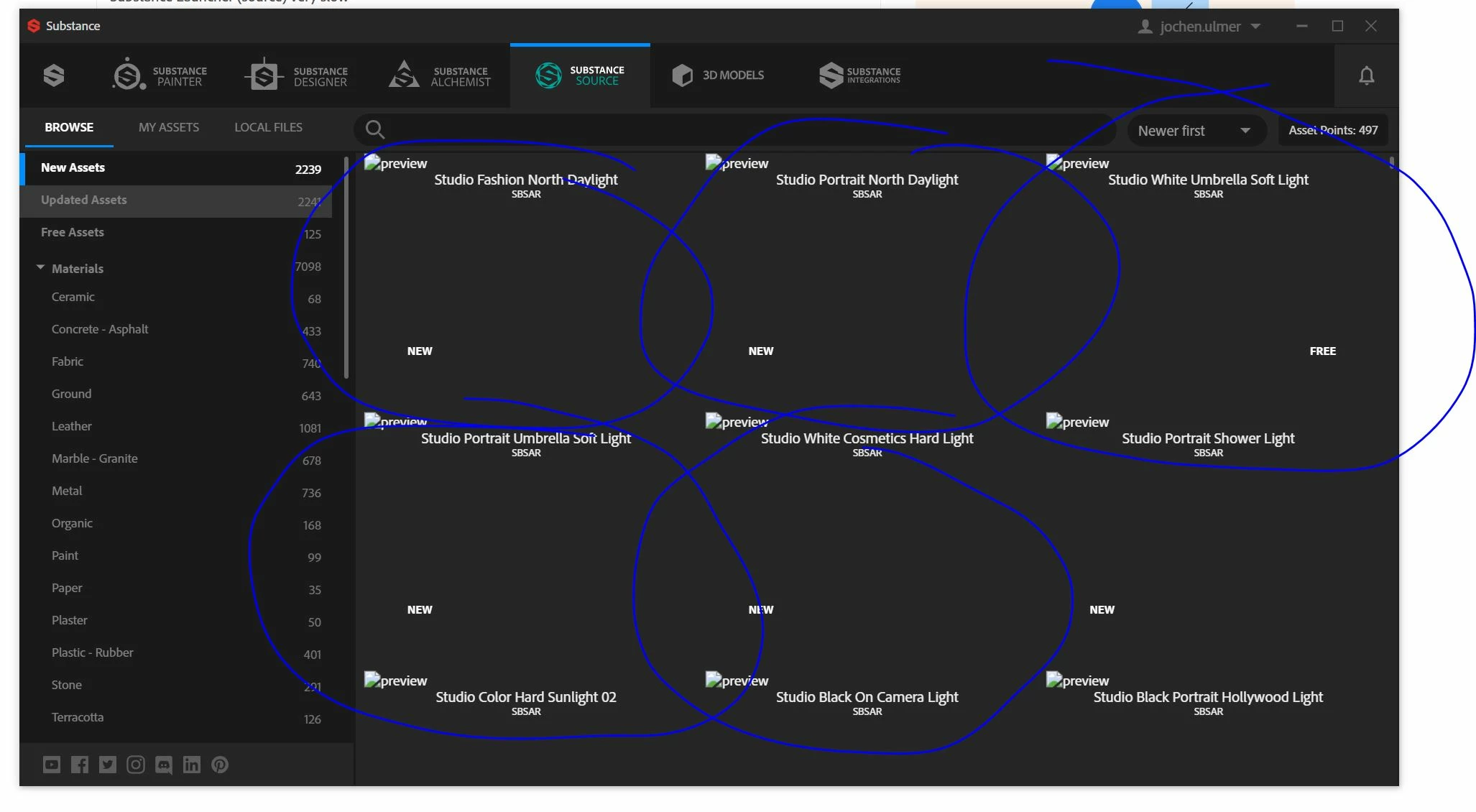Open Substance Integrations section
This screenshot has width=1476, height=812.
click(859, 75)
